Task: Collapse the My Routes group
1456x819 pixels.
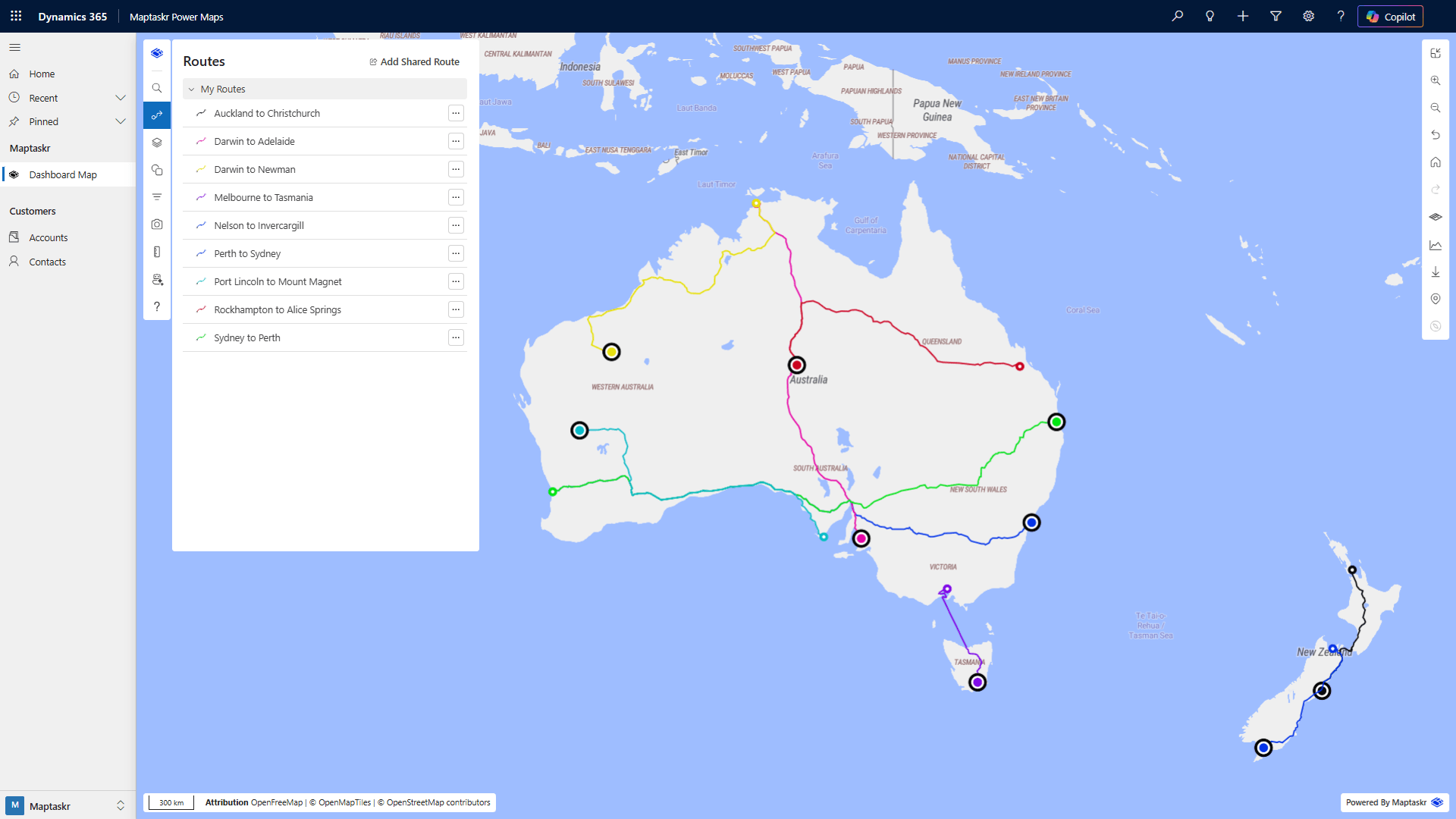Action: [x=192, y=89]
